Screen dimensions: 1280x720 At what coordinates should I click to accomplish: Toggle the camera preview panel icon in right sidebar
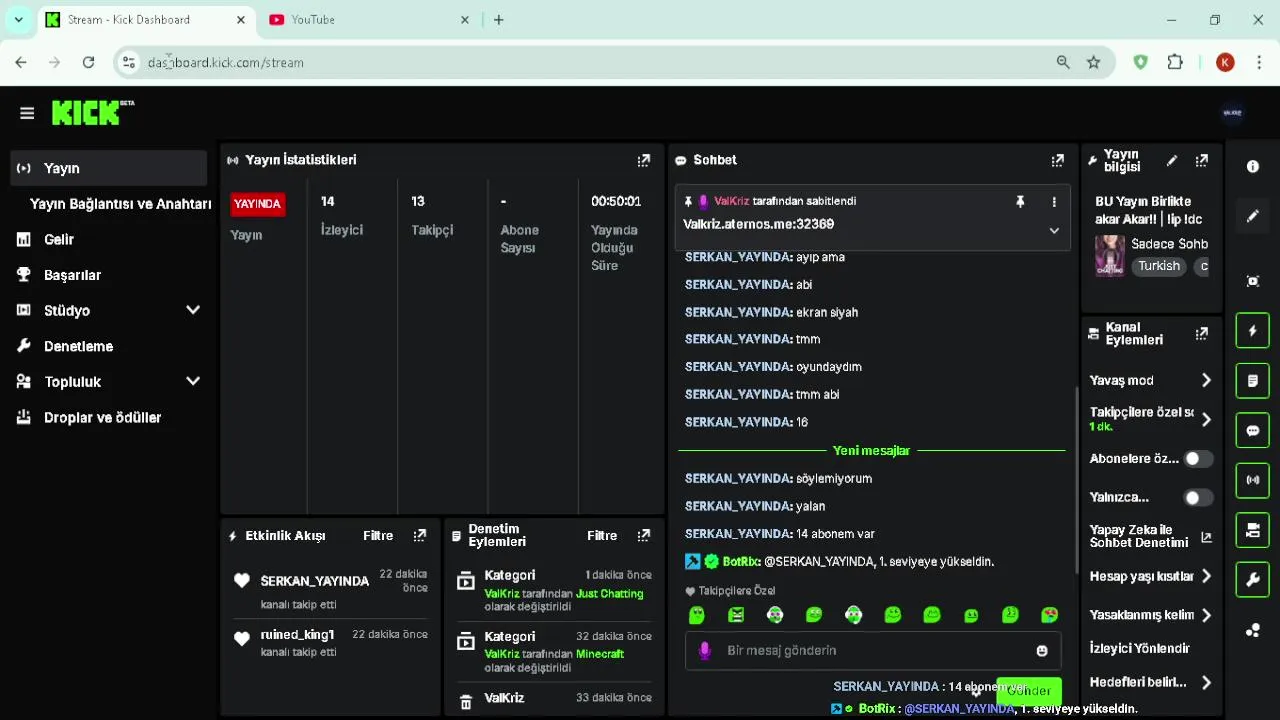(x=1253, y=530)
